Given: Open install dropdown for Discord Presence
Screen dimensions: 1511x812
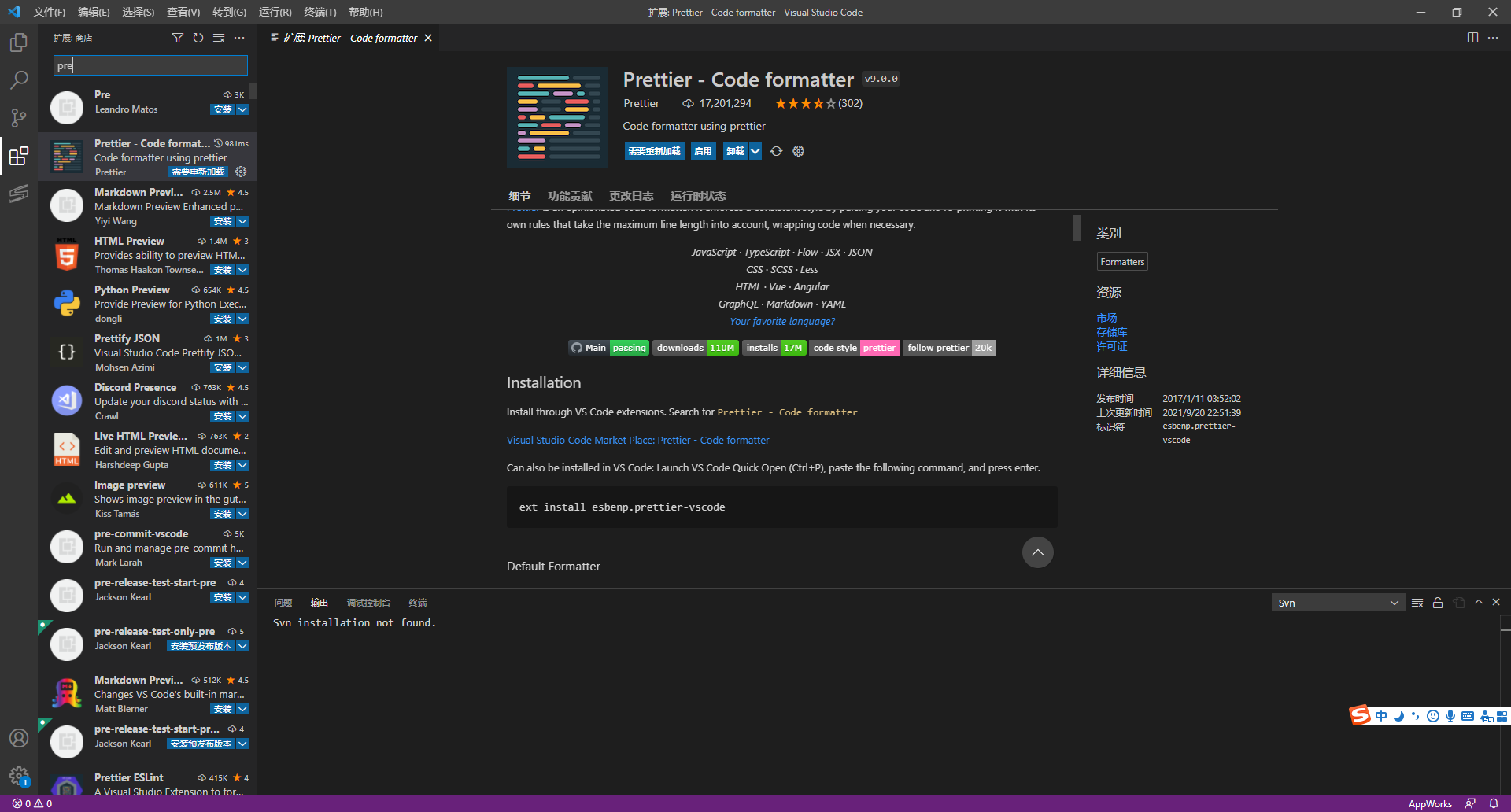Looking at the screenshot, I should (x=242, y=416).
